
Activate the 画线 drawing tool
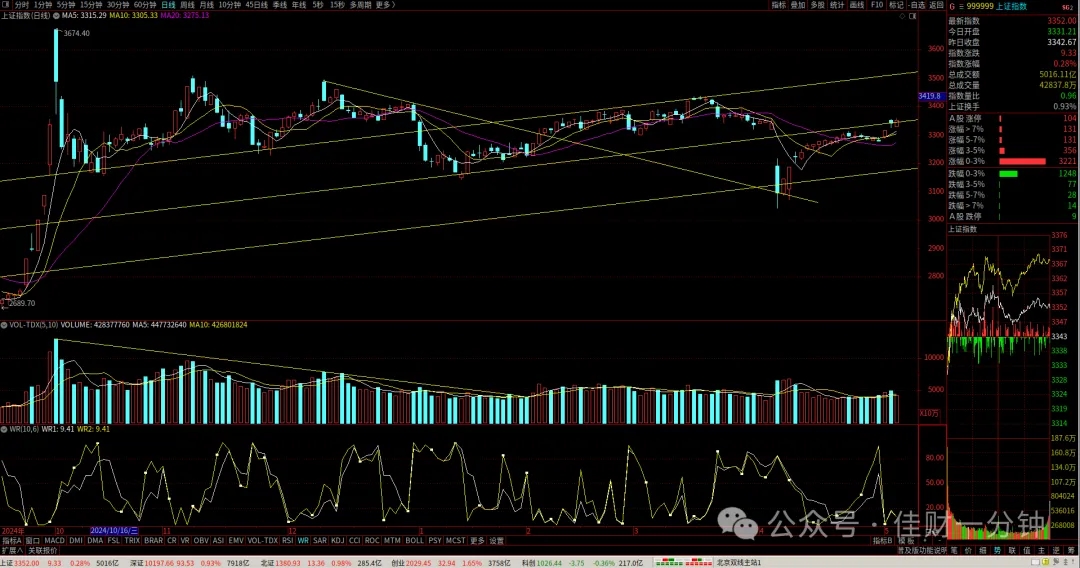tap(857, 5)
